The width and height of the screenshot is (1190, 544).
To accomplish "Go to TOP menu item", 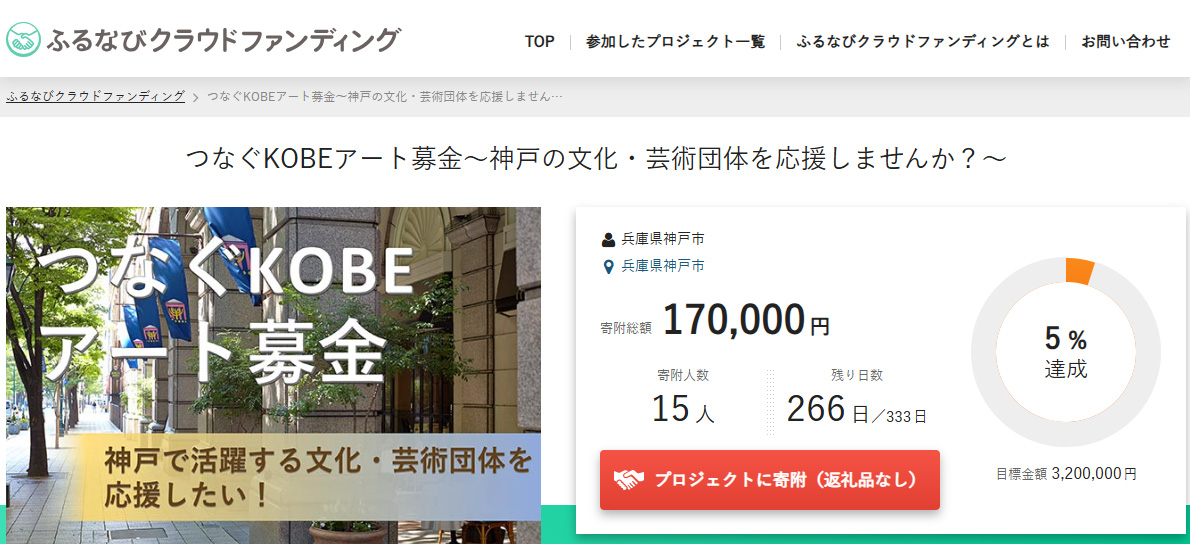I will (x=540, y=42).
